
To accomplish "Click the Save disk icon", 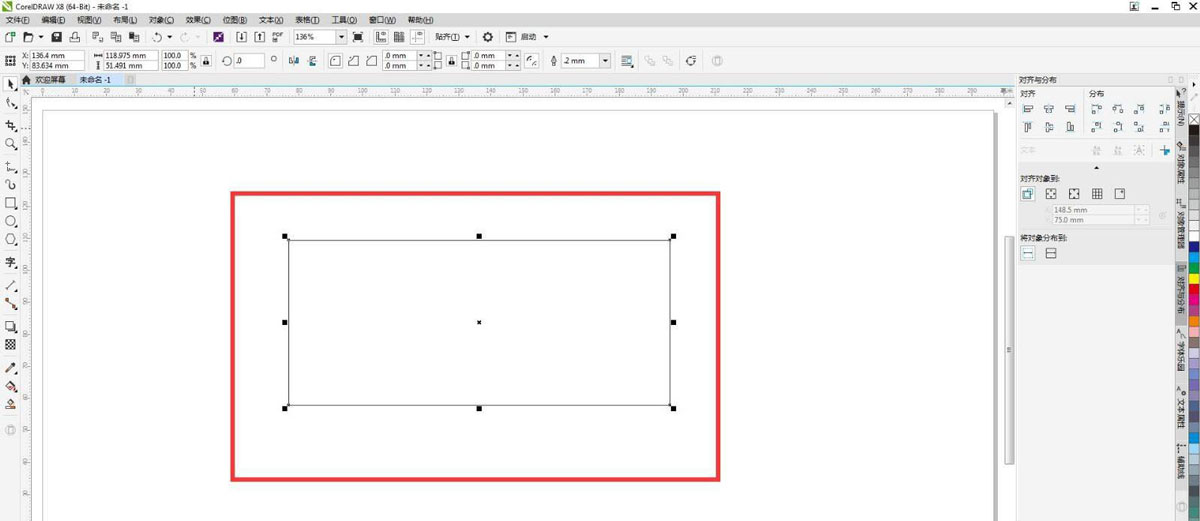I will click(57, 37).
